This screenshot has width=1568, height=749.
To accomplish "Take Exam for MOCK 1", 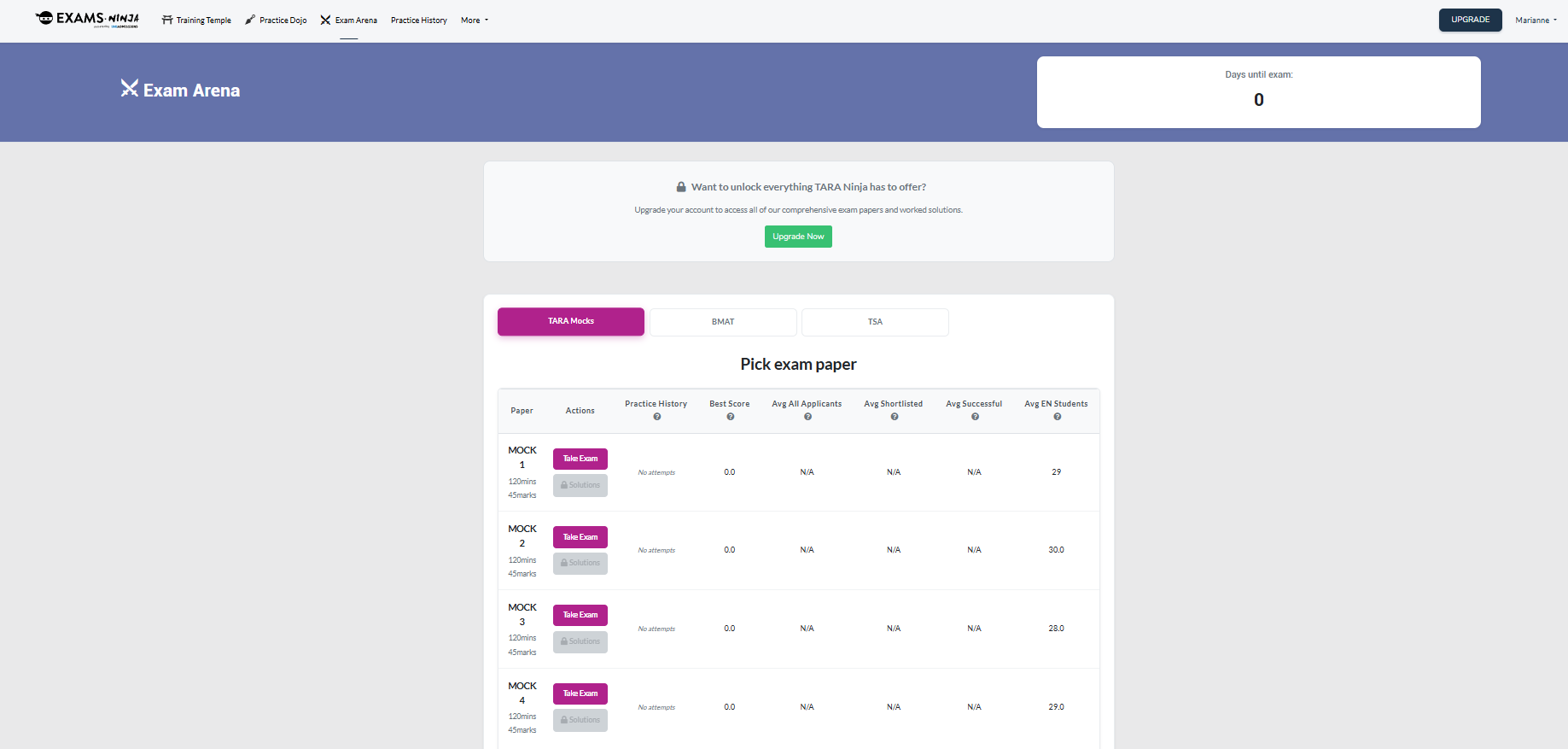I will [580, 459].
